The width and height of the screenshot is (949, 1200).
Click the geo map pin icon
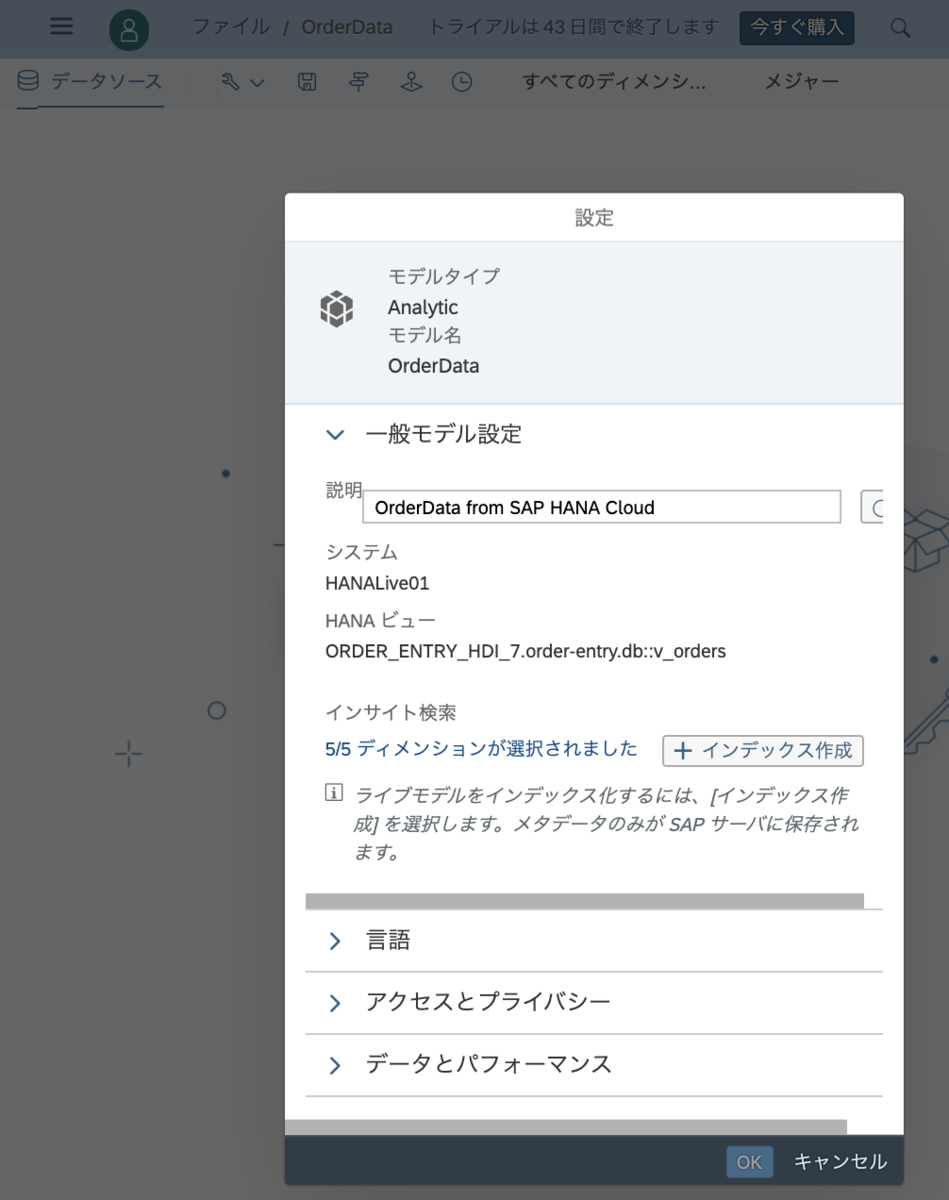click(x=410, y=83)
